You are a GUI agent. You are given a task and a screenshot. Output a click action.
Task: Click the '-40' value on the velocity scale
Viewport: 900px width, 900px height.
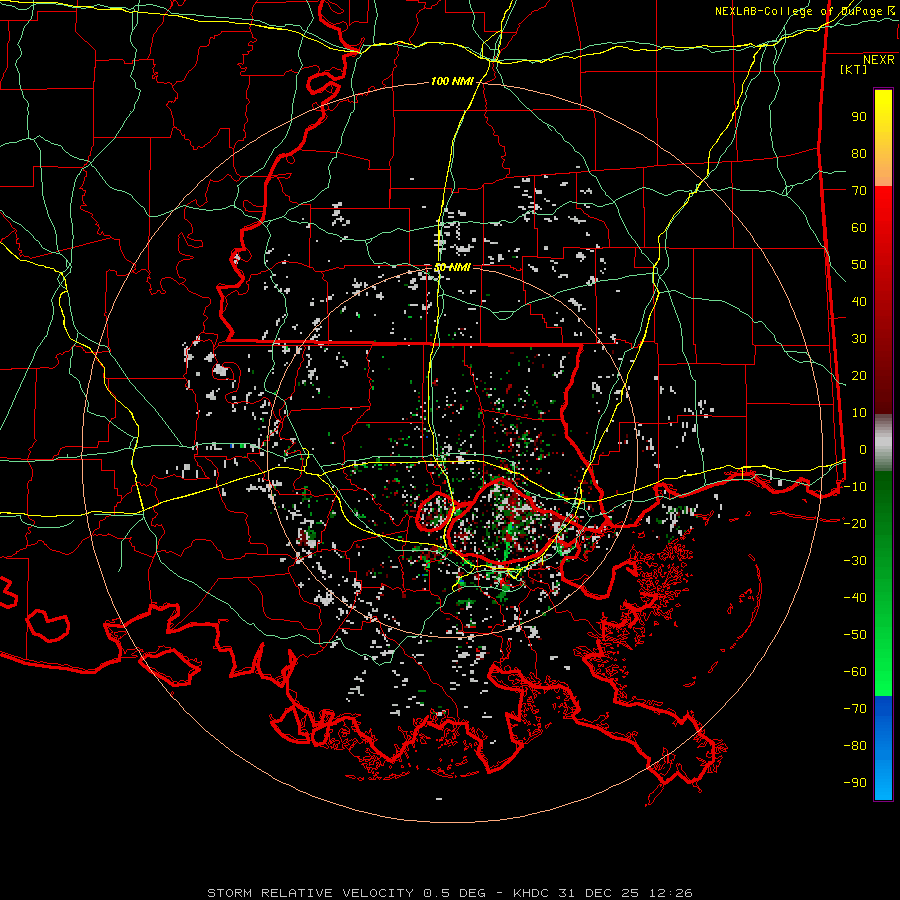click(x=855, y=598)
